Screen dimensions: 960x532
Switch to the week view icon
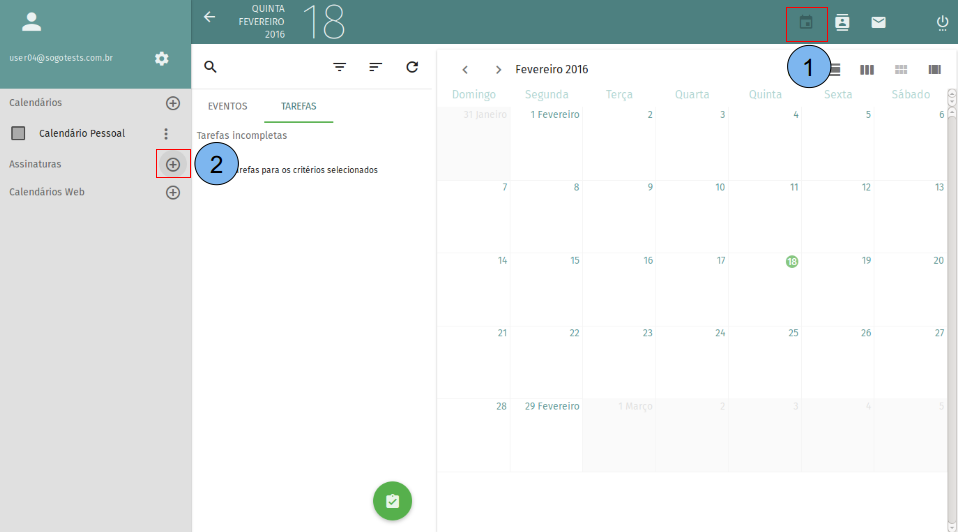pos(867,70)
